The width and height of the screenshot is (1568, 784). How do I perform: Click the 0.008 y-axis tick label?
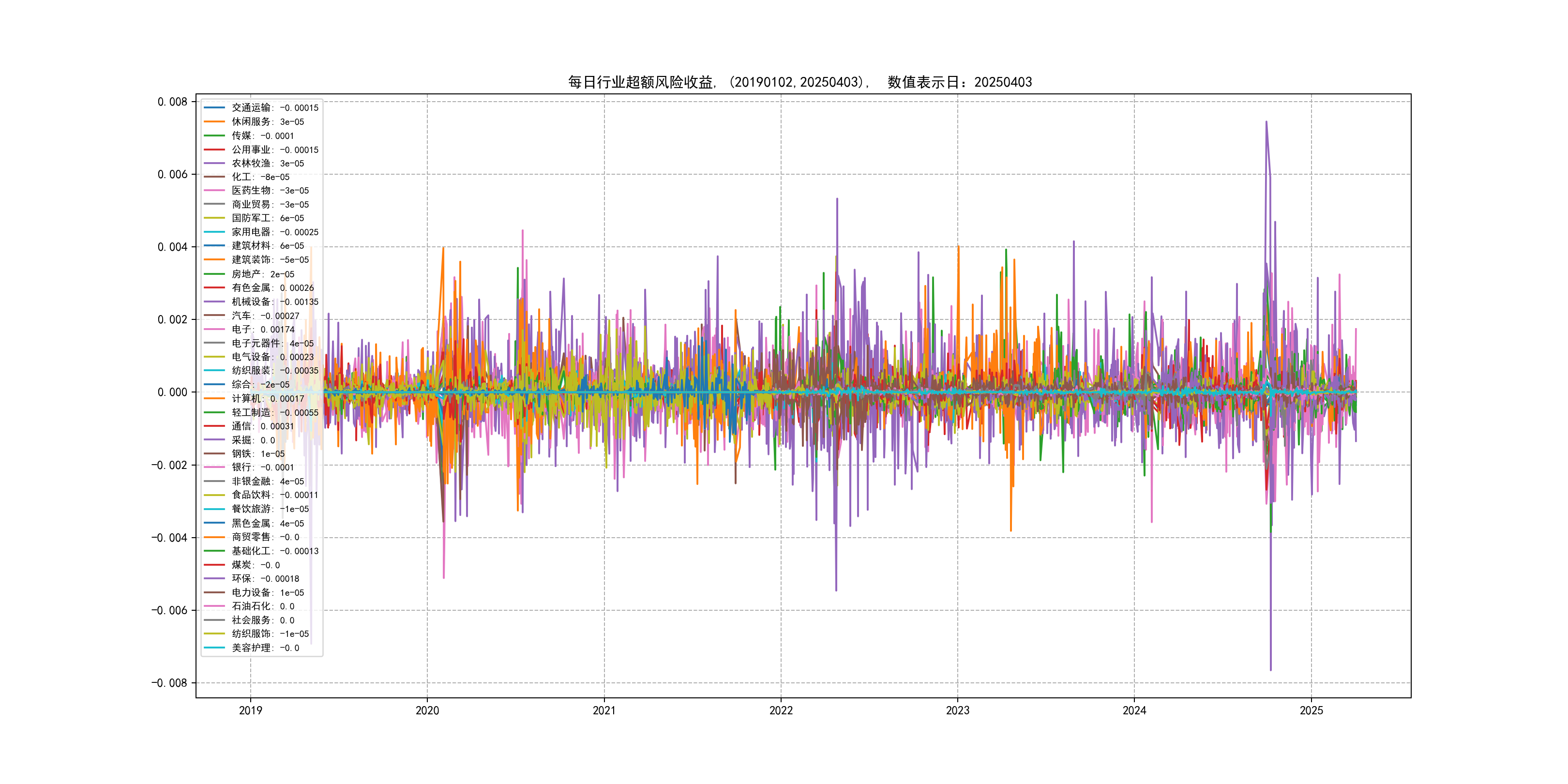172,102
